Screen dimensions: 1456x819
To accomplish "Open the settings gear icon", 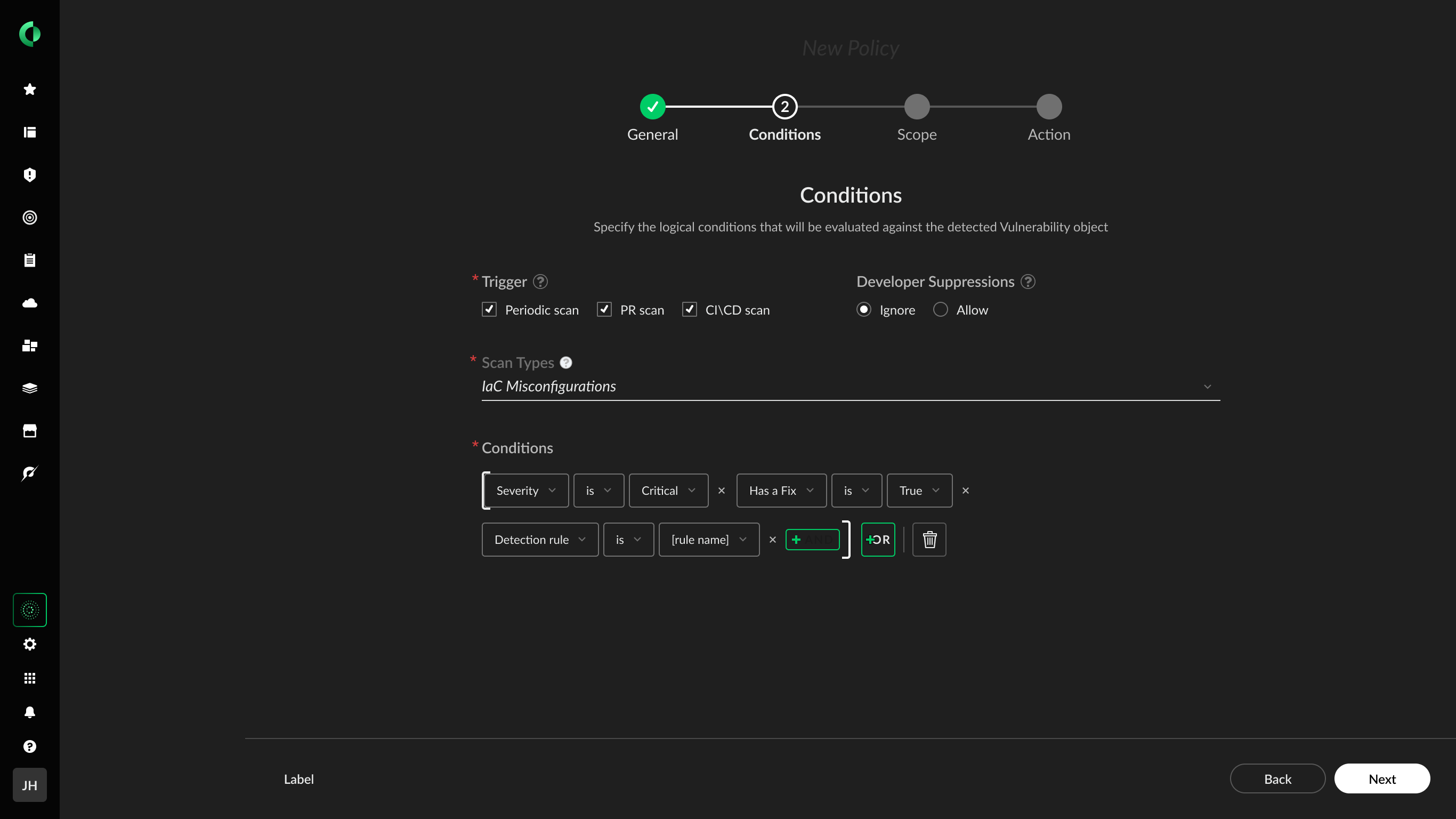I will [29, 644].
